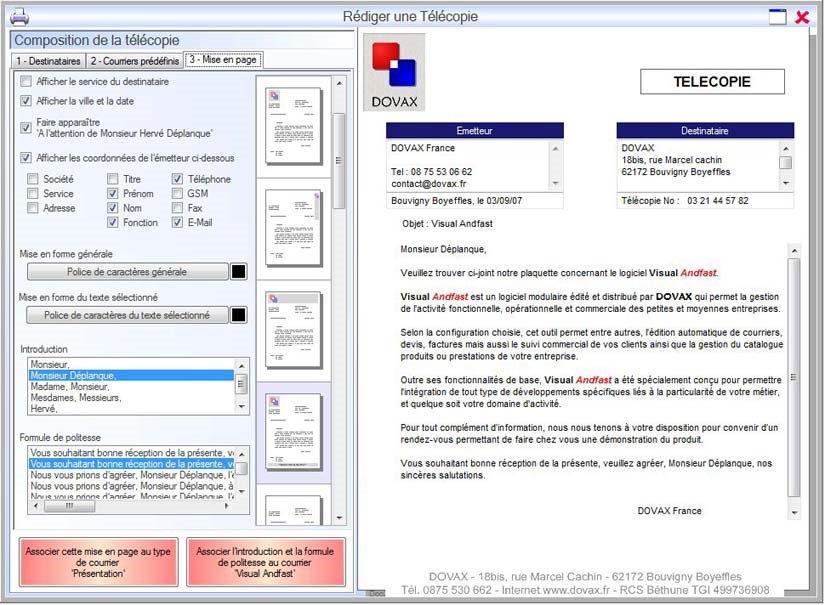Open the '2 - Courriers prédéfinis' tab
The image size is (825, 605).
coord(134,61)
